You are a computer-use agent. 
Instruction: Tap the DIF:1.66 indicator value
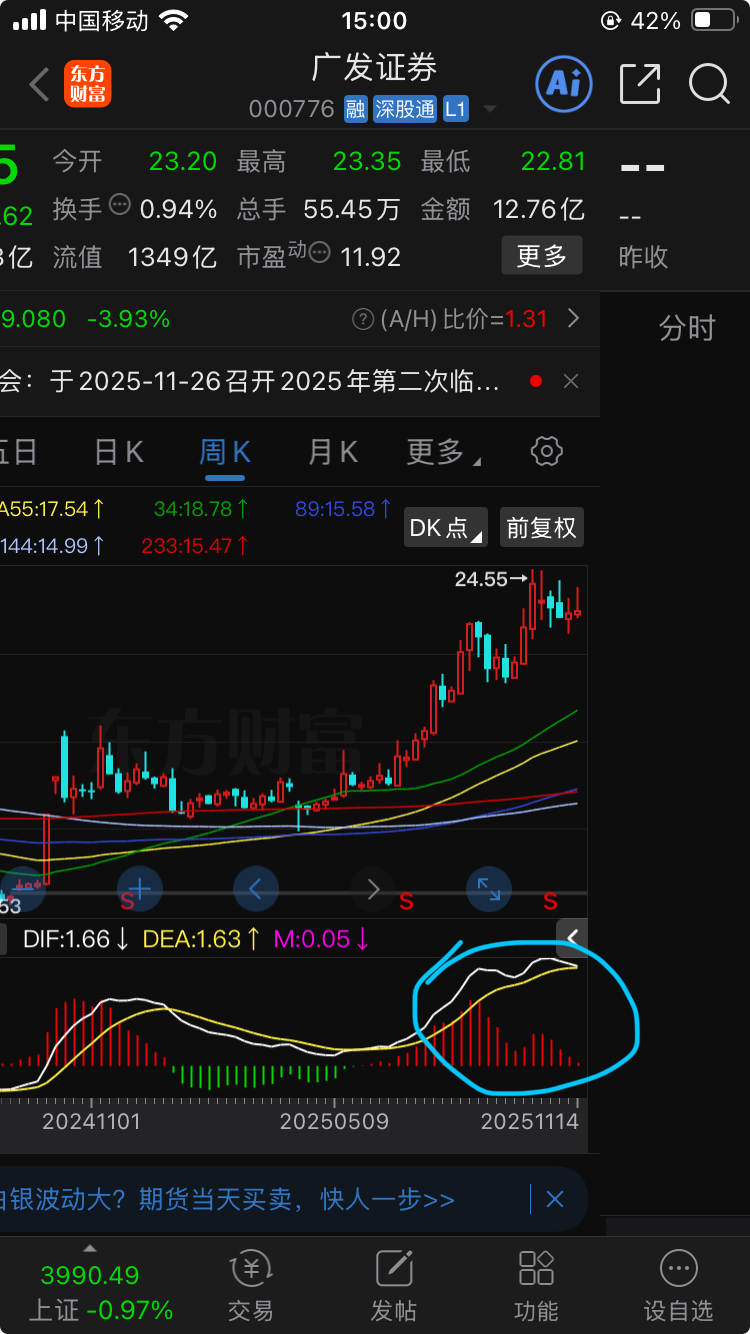tap(76, 939)
